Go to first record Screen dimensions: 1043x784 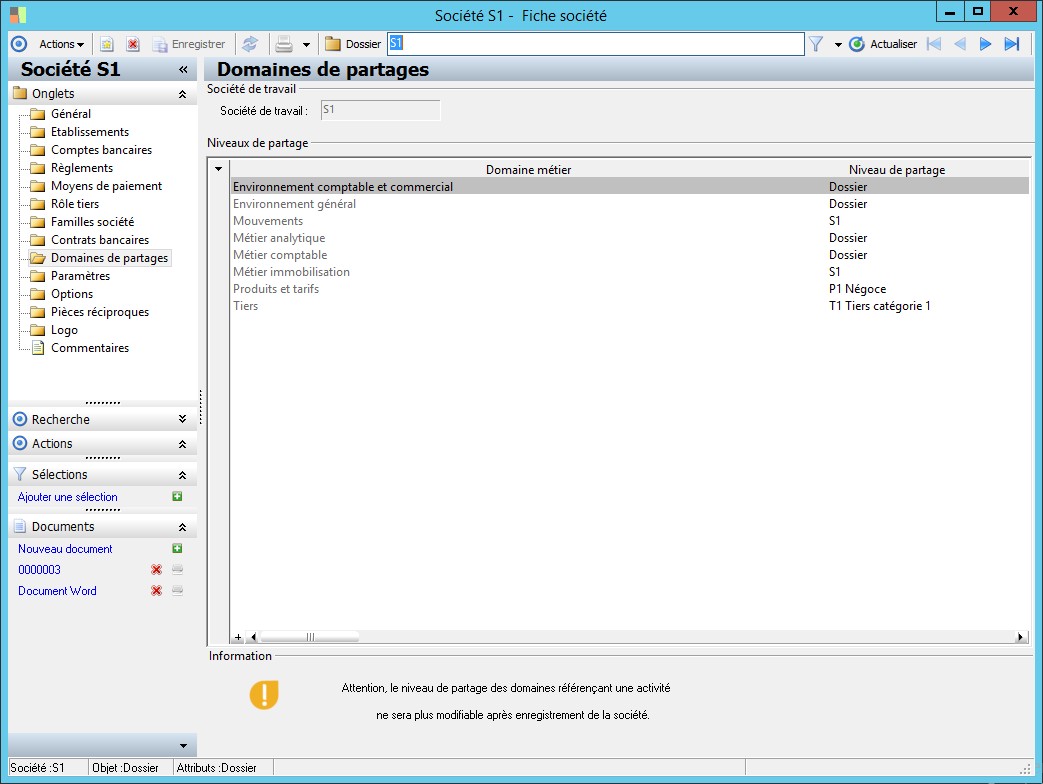coord(934,44)
